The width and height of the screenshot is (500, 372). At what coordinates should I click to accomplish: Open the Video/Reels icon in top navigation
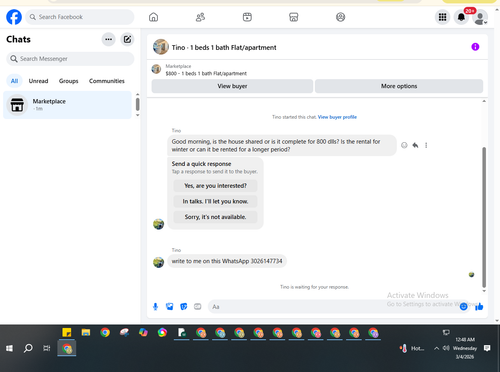[247, 17]
